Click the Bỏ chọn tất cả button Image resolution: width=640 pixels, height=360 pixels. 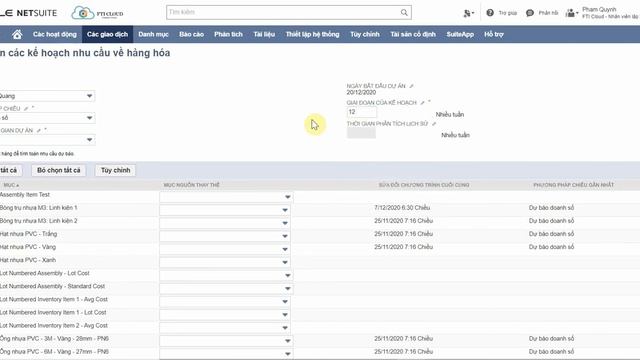coord(59,170)
